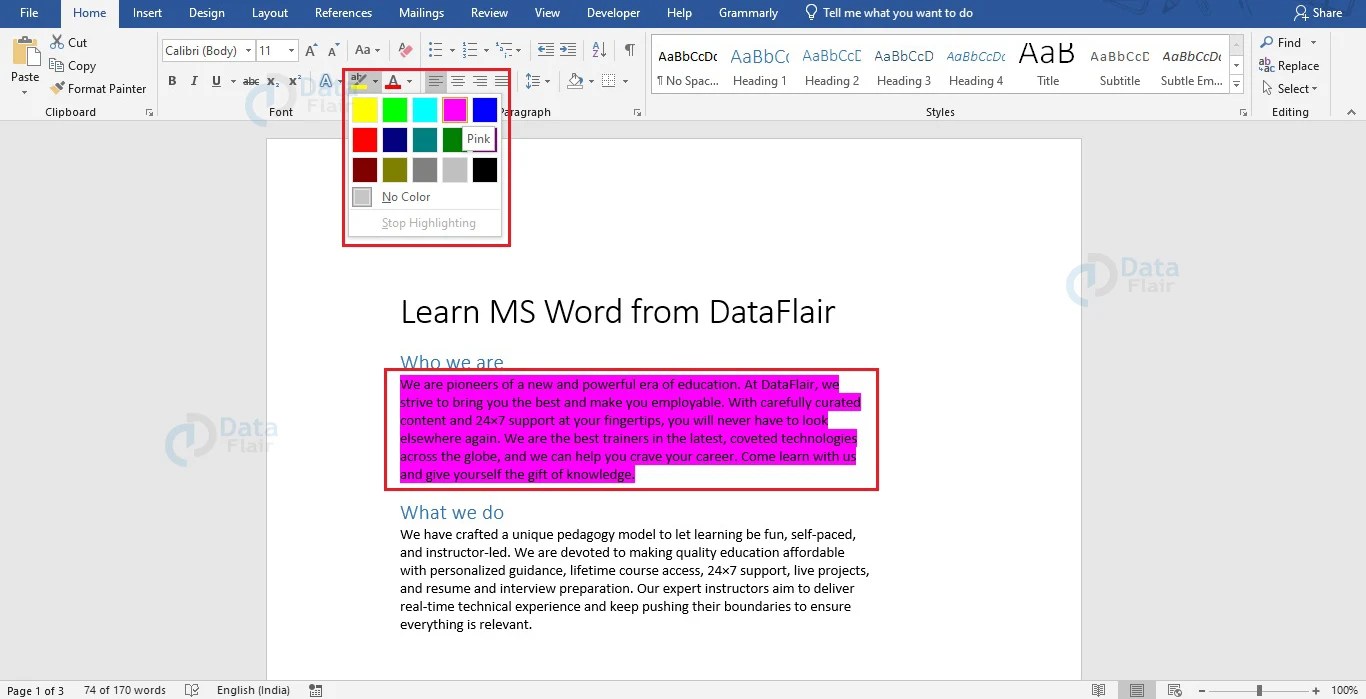The image size is (1366, 699).
Task: Select Stop Highlighting from the highlight menu
Action: click(427, 222)
